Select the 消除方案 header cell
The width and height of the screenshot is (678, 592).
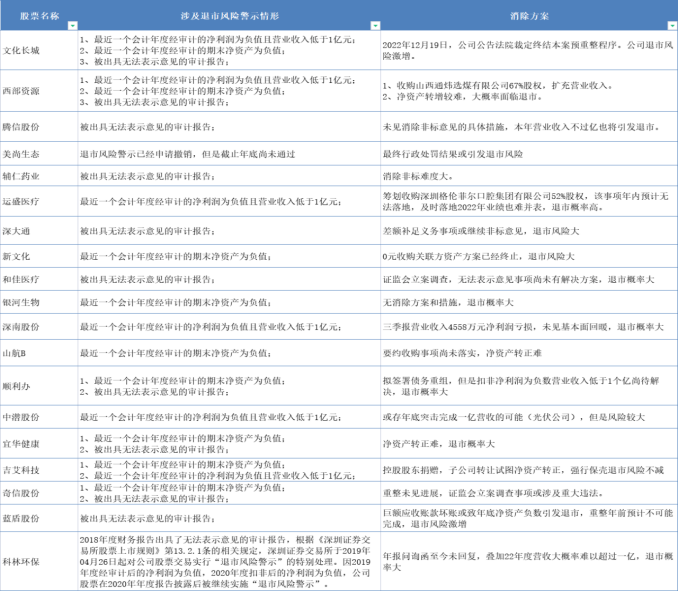coord(529,16)
